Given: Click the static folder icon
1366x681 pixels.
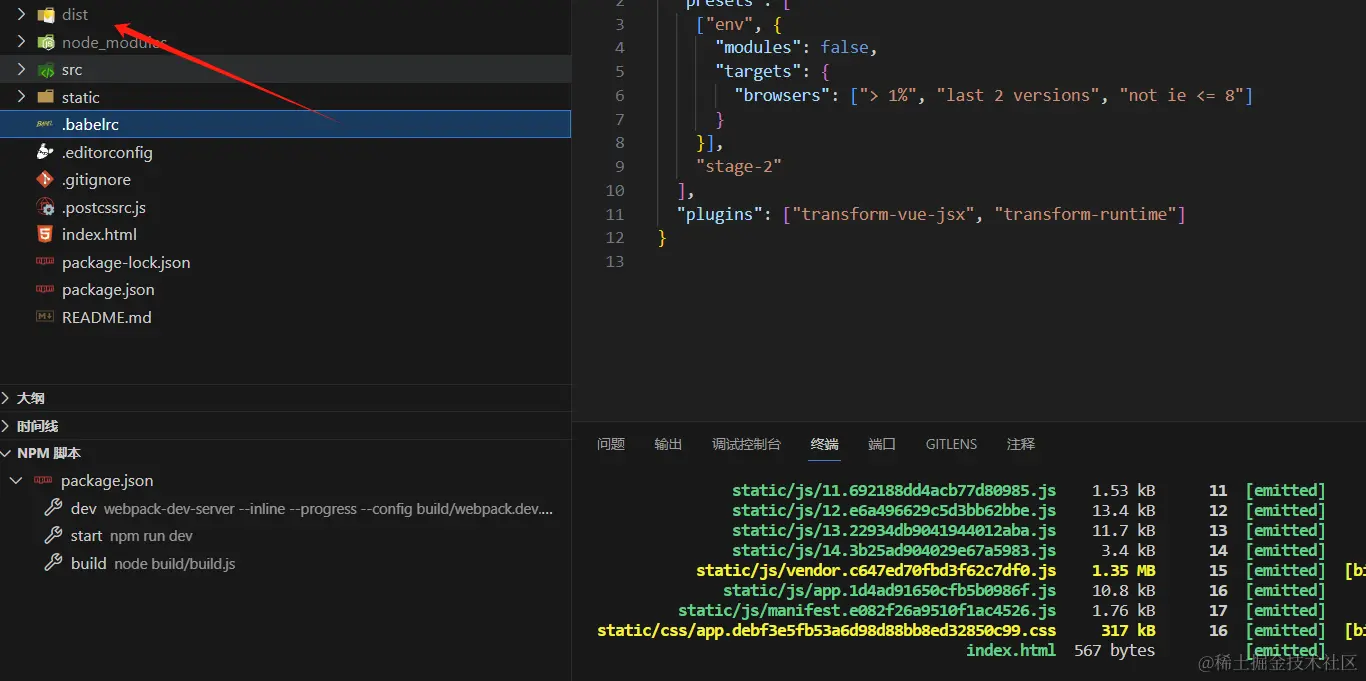Looking at the screenshot, I should (45, 97).
